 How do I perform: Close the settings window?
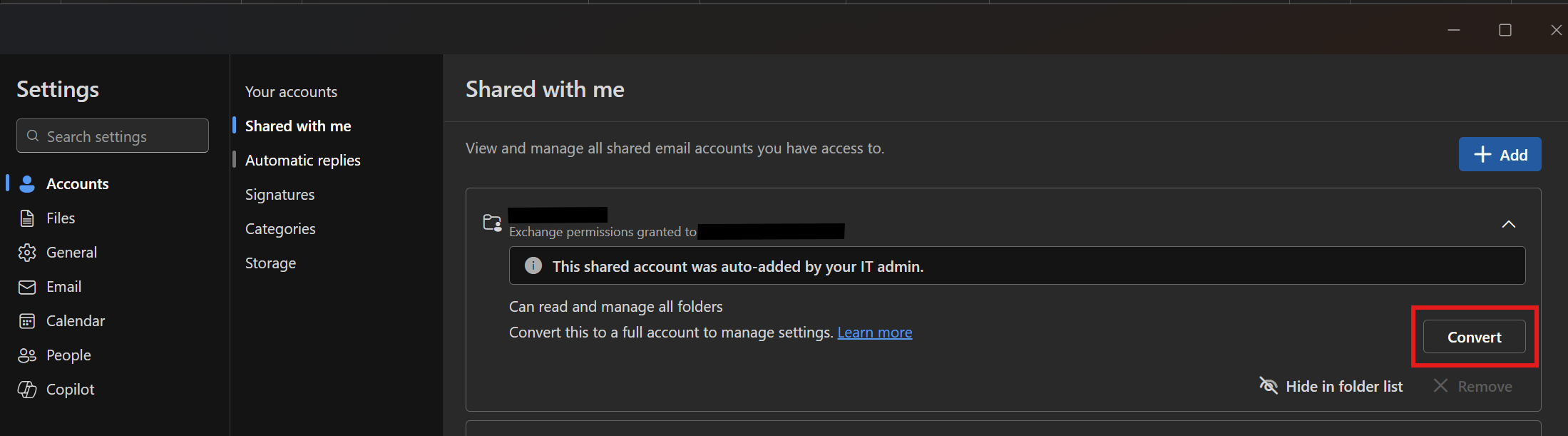pos(1557,30)
